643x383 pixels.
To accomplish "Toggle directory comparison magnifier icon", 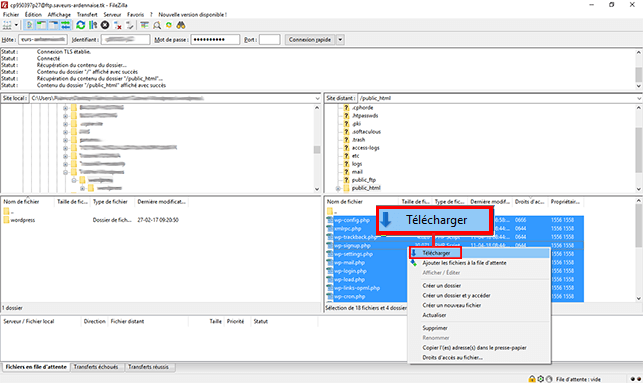I will (x=157, y=25).
